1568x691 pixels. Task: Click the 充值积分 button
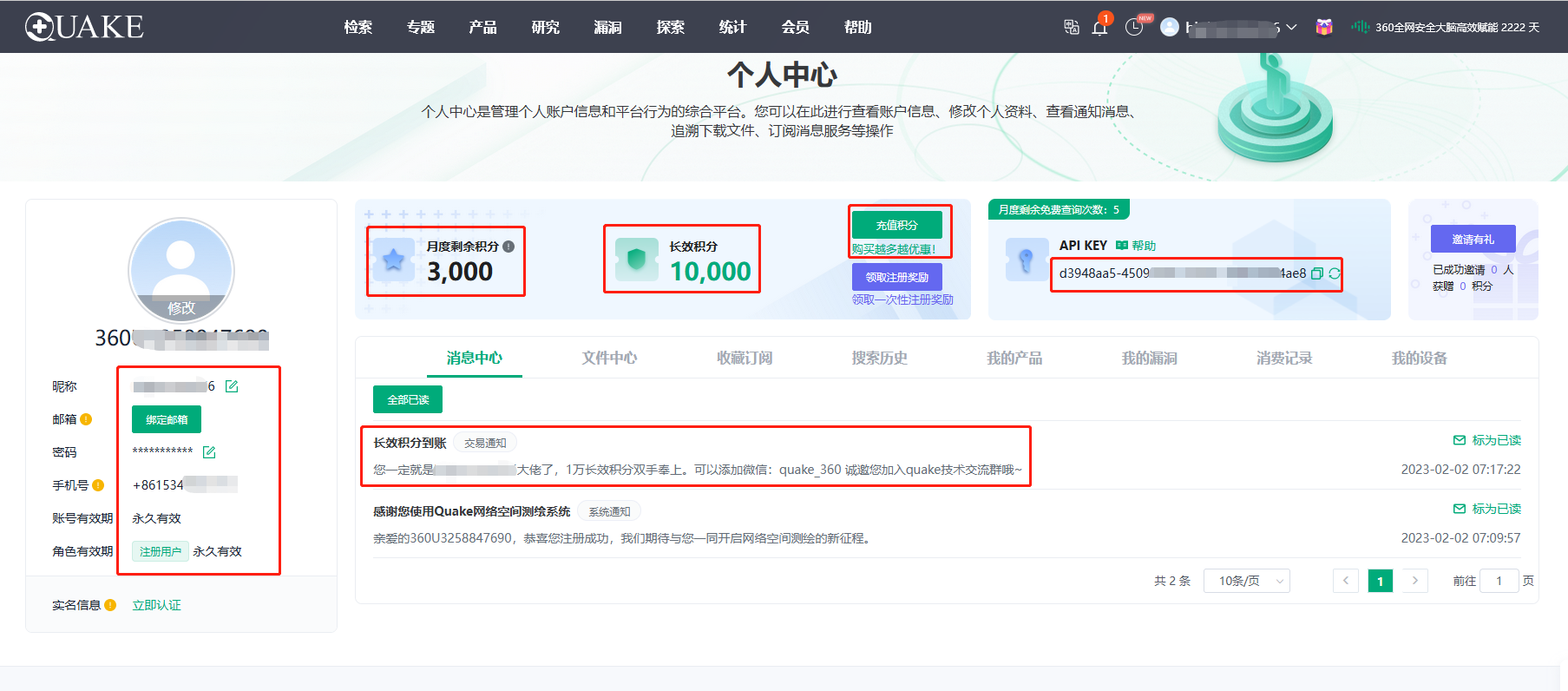pos(896,225)
